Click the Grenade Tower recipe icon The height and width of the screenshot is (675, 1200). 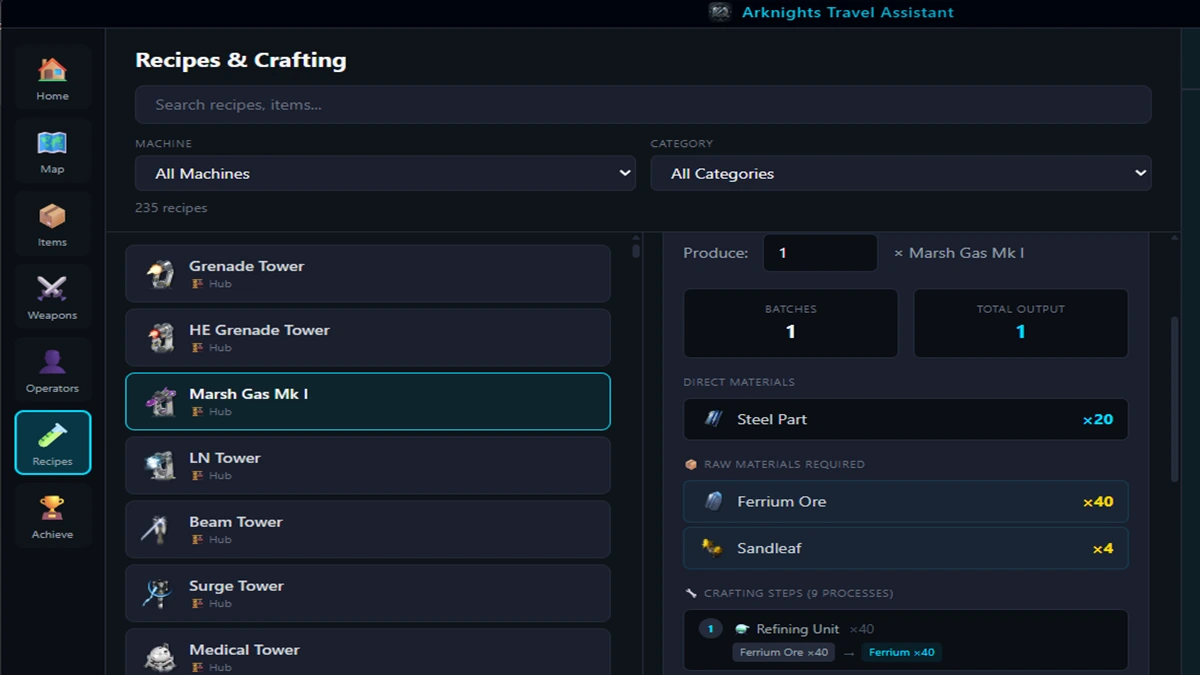point(159,274)
